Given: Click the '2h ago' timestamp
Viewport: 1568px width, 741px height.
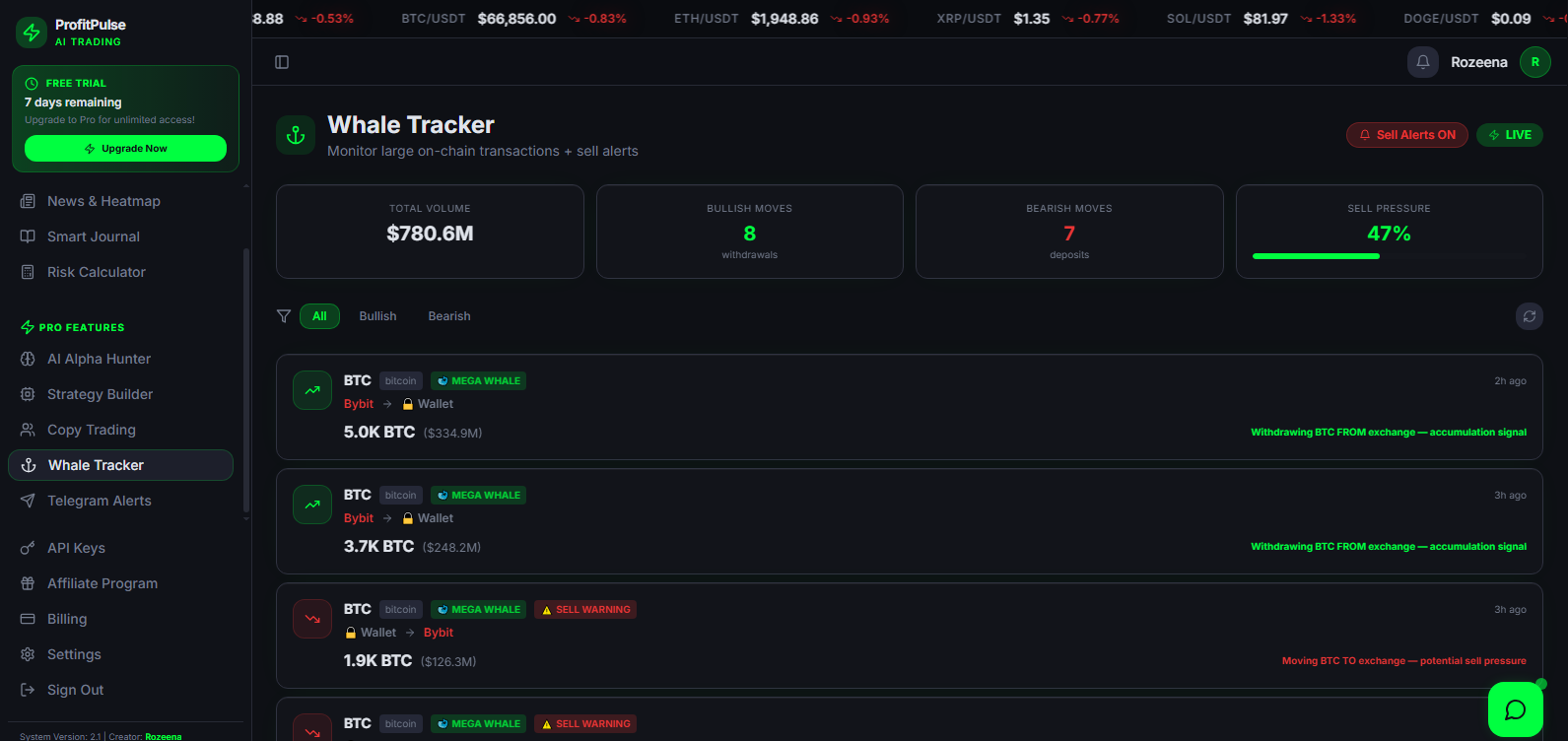Looking at the screenshot, I should tap(1510, 381).
